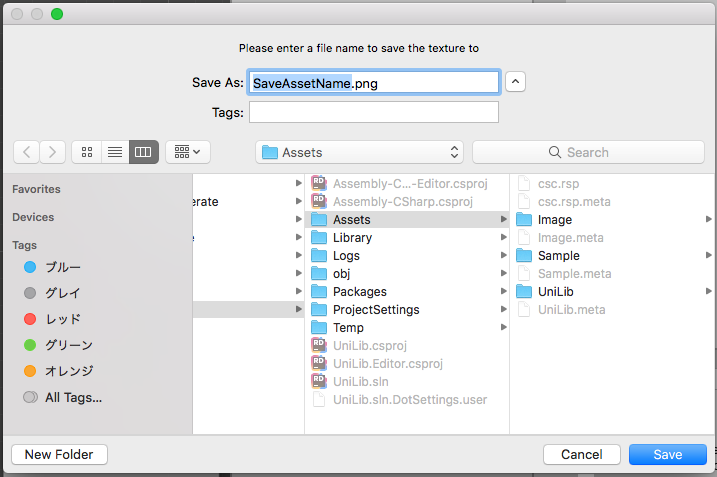Click the arrow beside Library folder
This screenshot has width=717, height=477.
[503, 237]
